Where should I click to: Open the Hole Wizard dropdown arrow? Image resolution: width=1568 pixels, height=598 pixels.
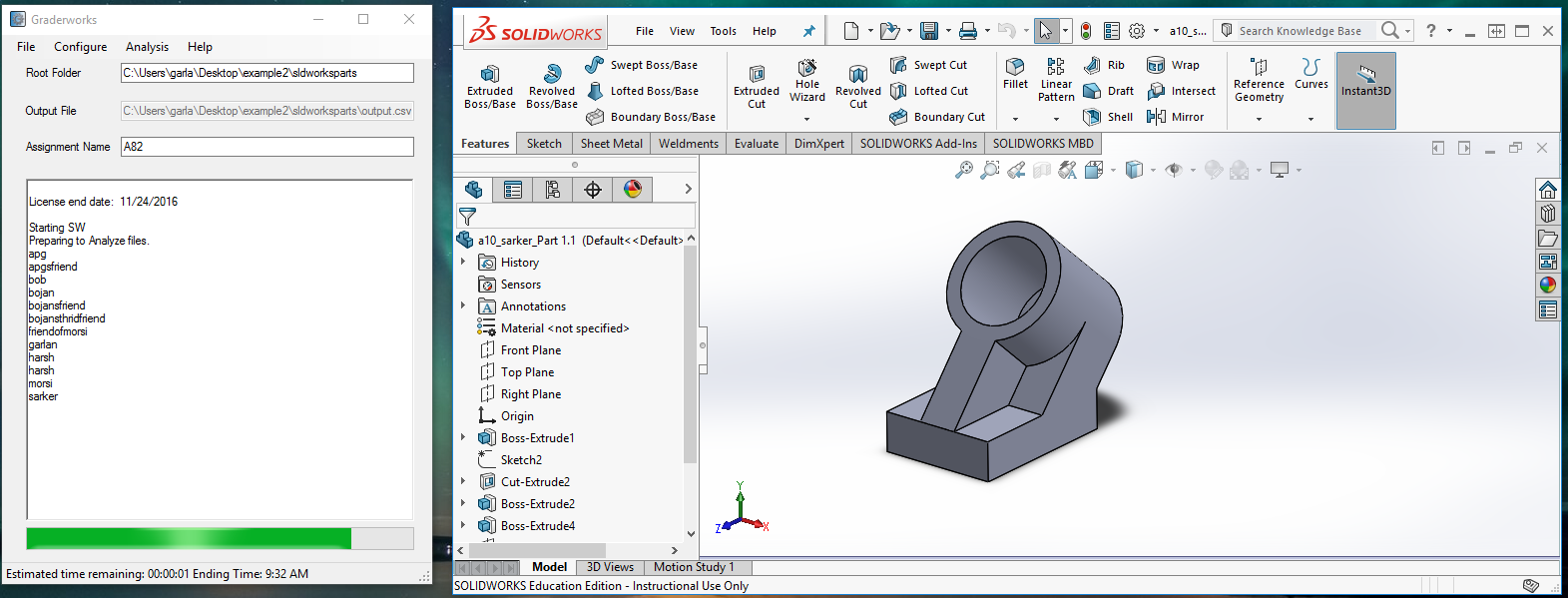(806, 119)
